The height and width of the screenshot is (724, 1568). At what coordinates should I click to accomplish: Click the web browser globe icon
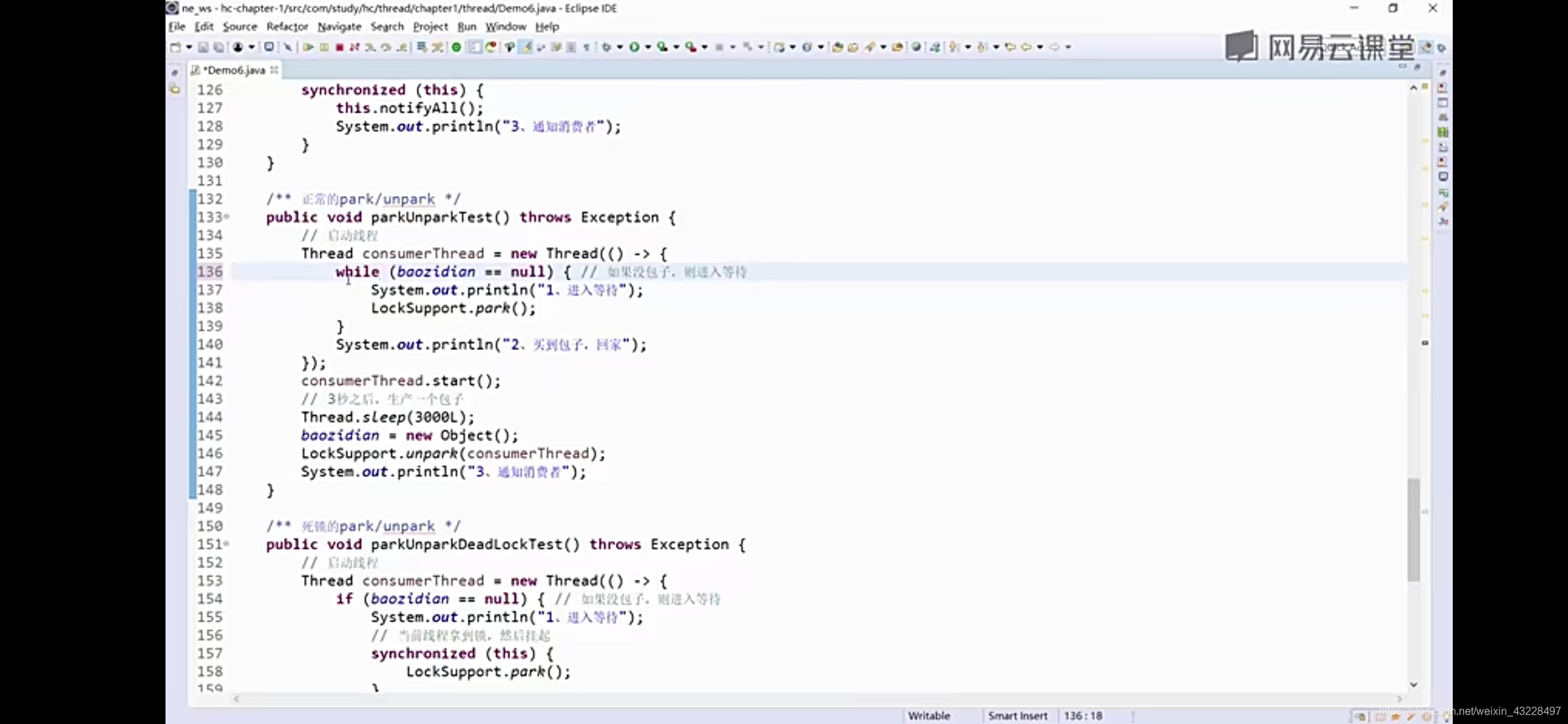916,47
